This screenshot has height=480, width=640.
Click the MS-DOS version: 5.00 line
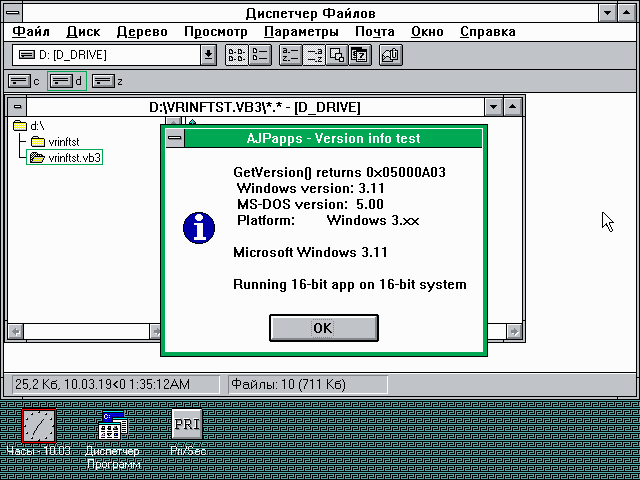coord(310,204)
